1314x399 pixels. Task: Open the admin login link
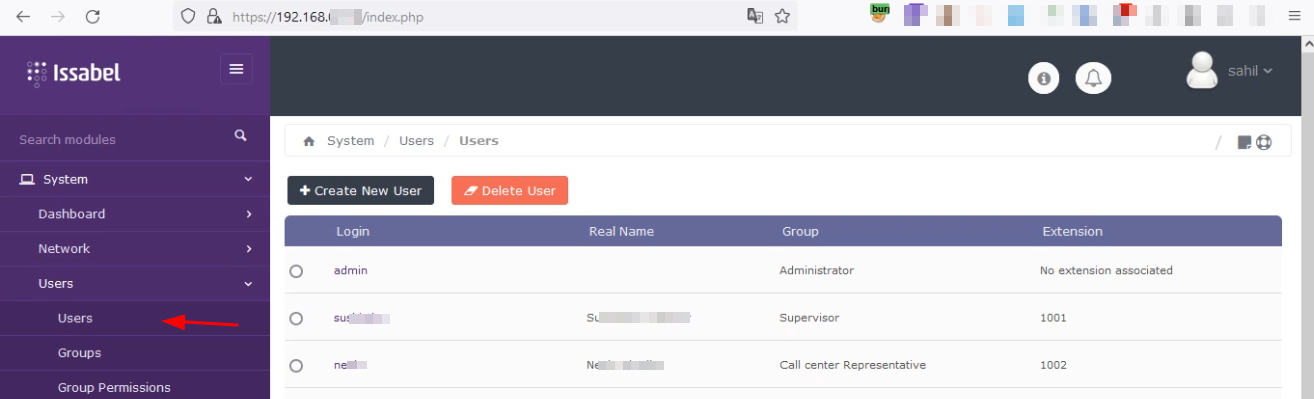click(351, 270)
